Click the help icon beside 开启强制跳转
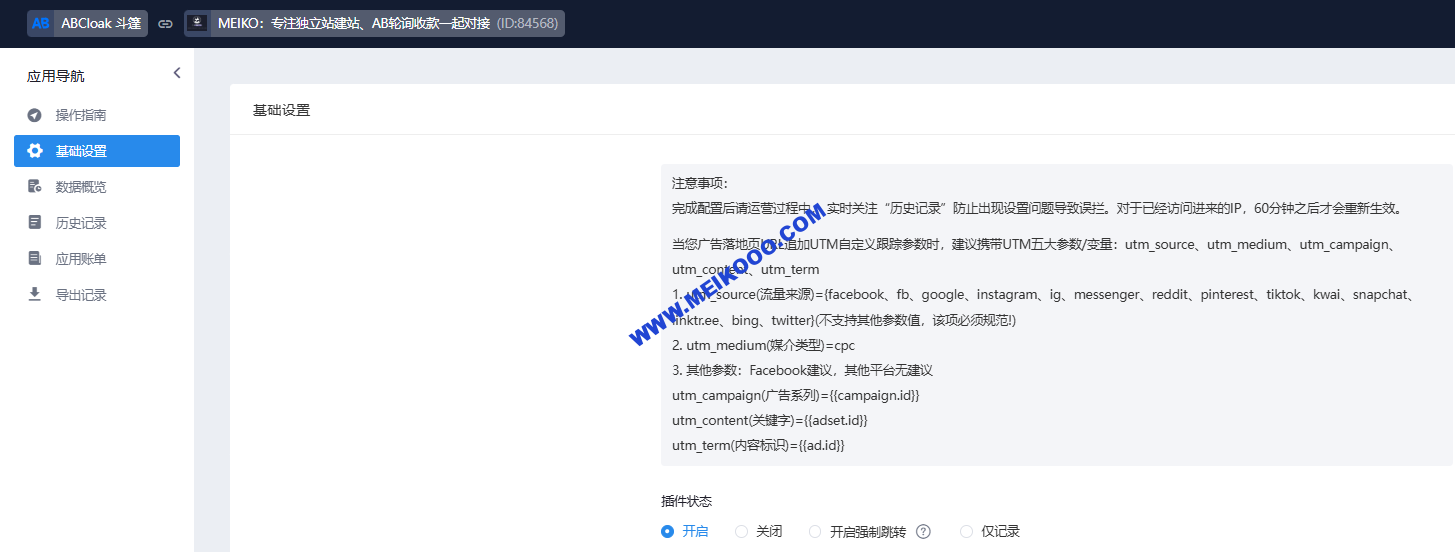 (923, 532)
